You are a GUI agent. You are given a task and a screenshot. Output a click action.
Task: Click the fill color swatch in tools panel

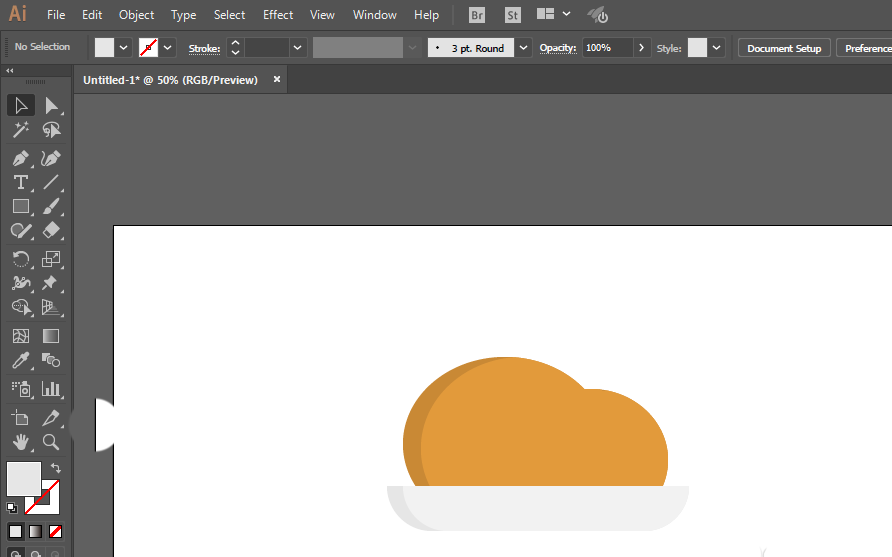[23, 478]
